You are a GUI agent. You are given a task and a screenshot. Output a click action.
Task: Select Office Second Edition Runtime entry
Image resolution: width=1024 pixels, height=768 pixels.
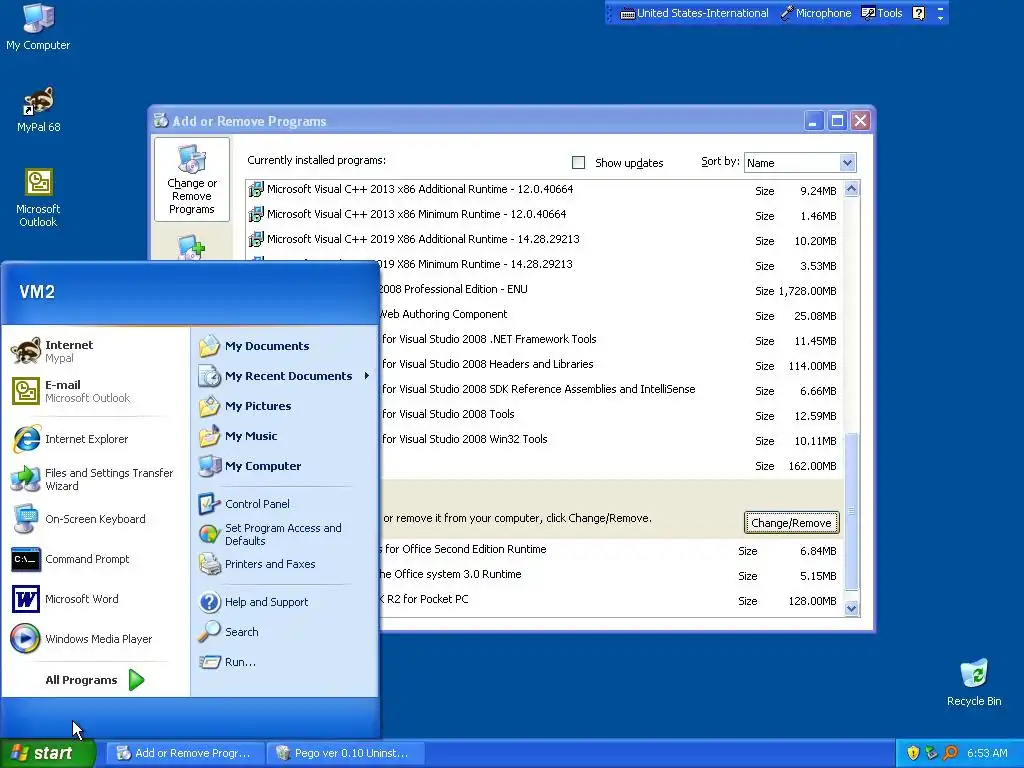point(610,550)
